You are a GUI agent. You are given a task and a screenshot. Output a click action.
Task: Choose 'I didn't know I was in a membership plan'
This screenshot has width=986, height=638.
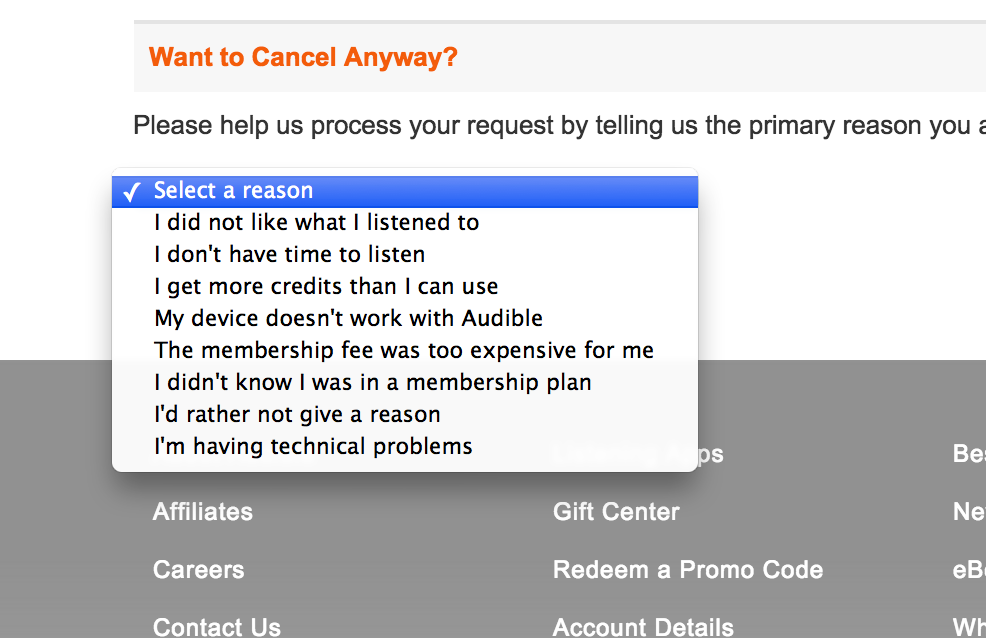(372, 382)
